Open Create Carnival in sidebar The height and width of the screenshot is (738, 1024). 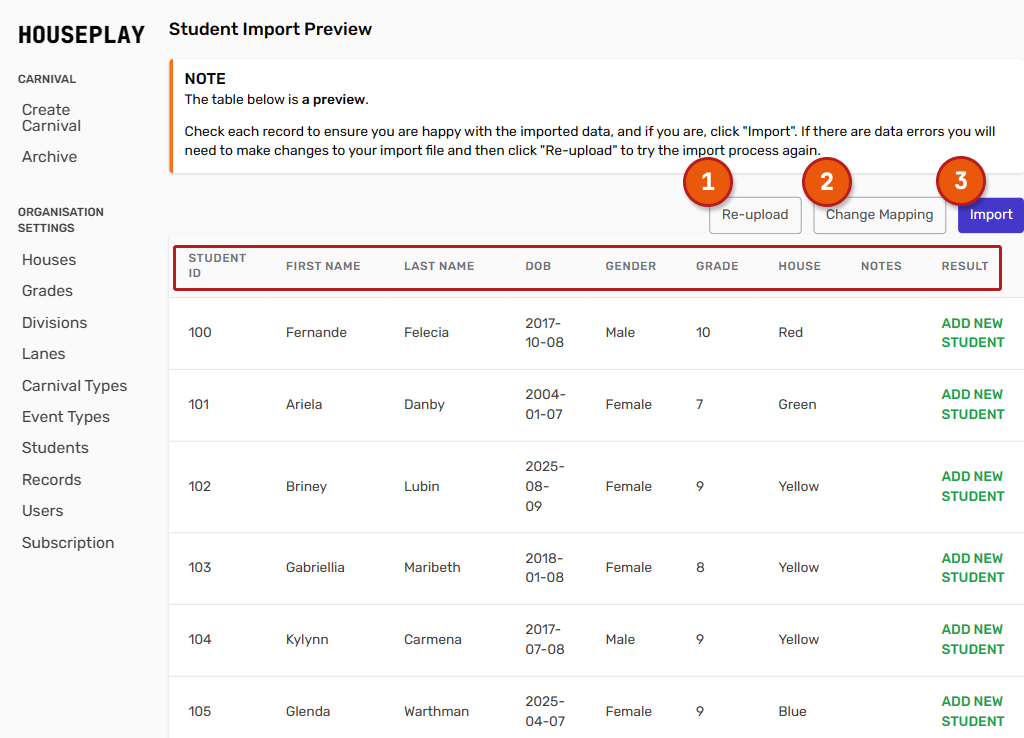tap(52, 118)
